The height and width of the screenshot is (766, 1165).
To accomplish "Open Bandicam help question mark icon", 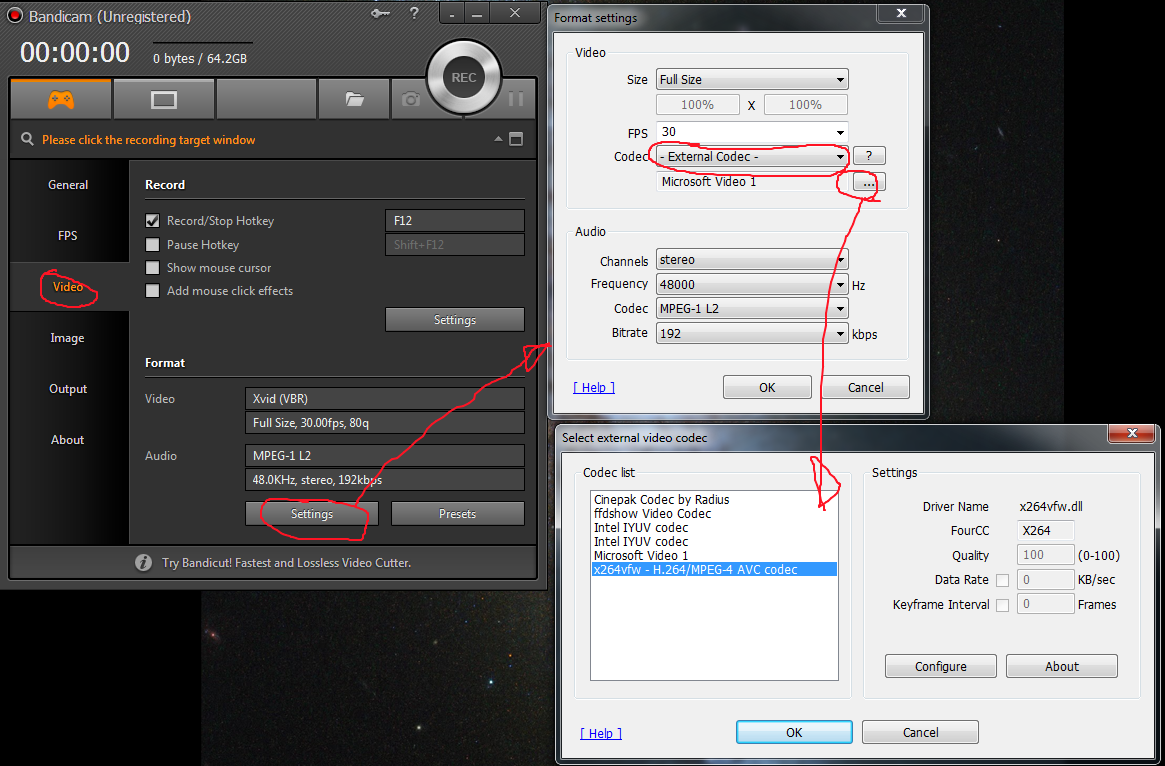I will (x=414, y=13).
